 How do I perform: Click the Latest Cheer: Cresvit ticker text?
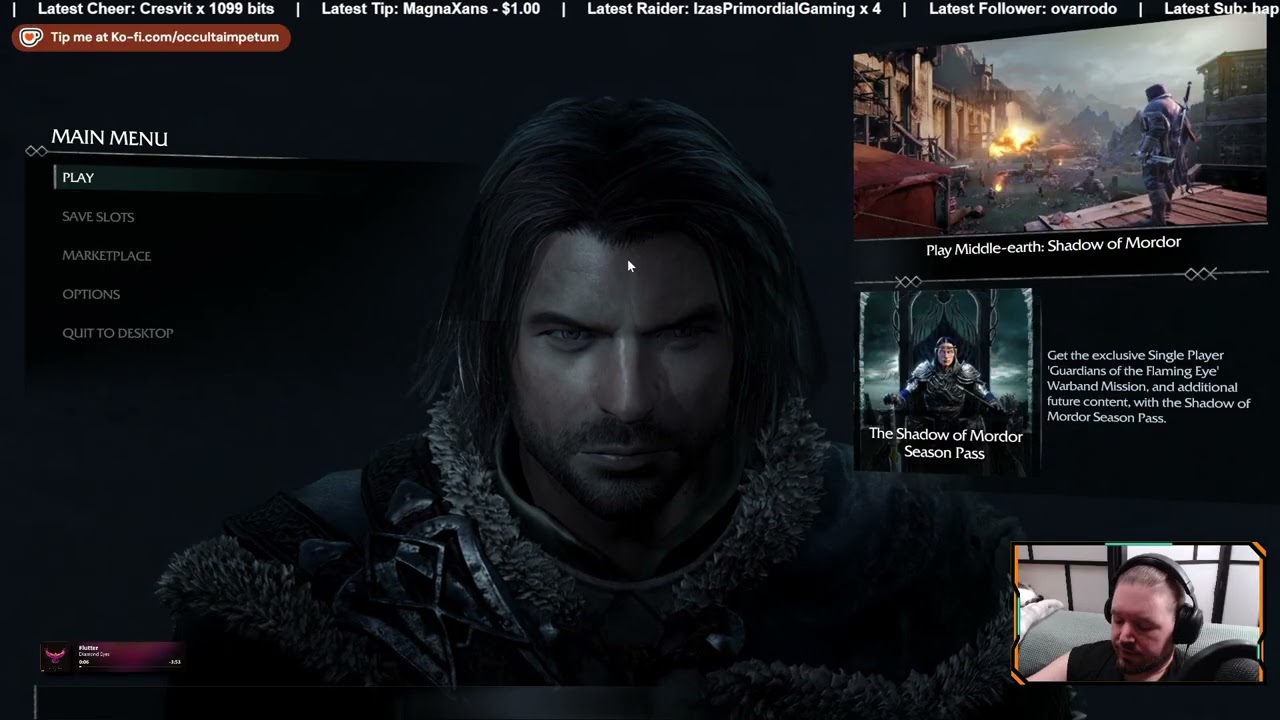coord(156,9)
